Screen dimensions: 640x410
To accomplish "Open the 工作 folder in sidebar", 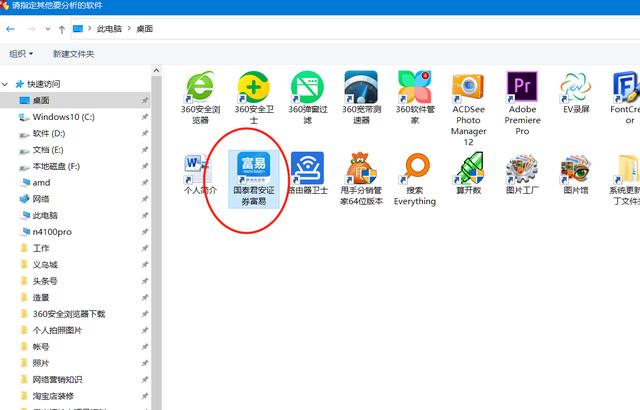I will pos(41,248).
